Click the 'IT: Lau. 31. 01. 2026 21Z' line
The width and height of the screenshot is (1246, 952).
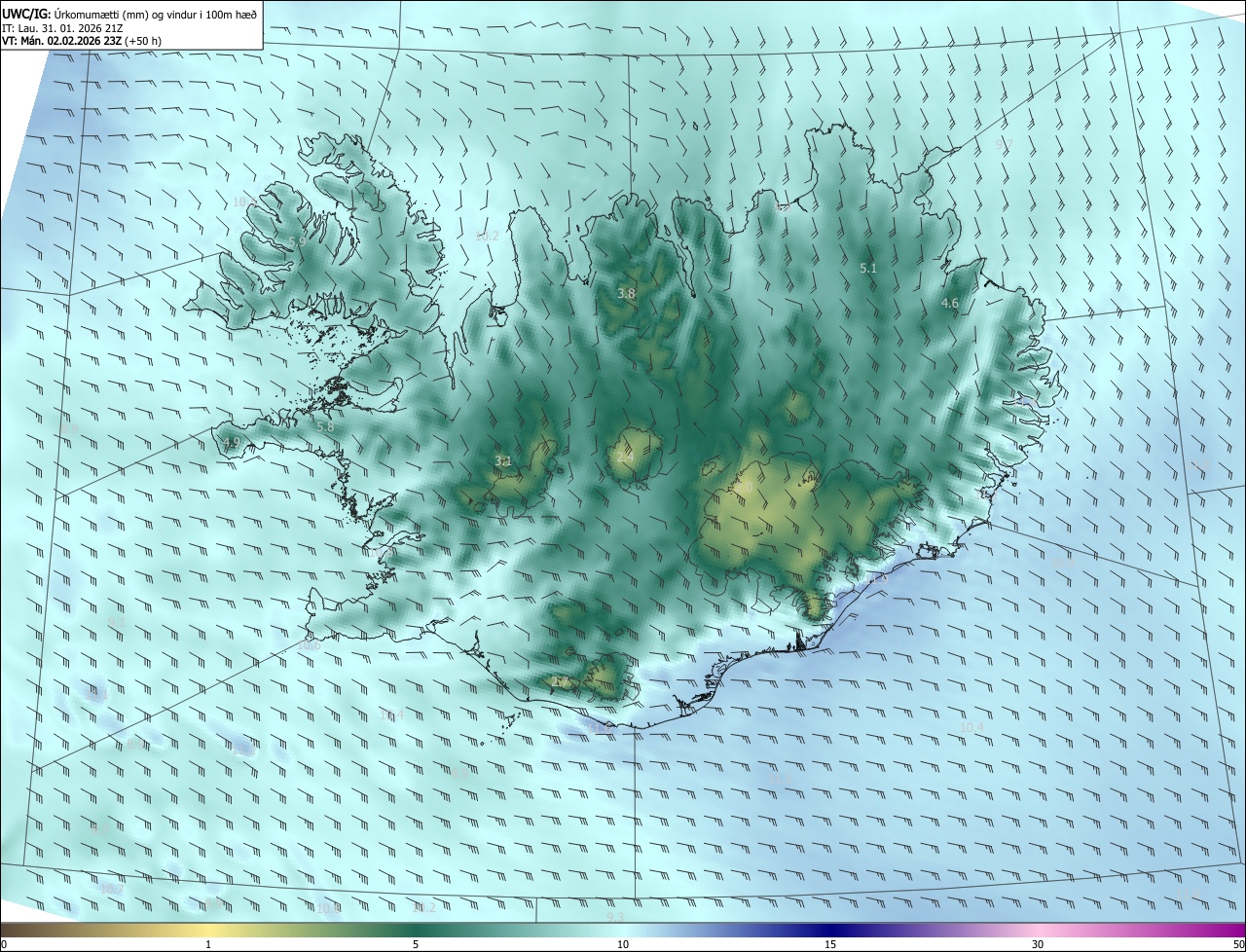coord(62,28)
